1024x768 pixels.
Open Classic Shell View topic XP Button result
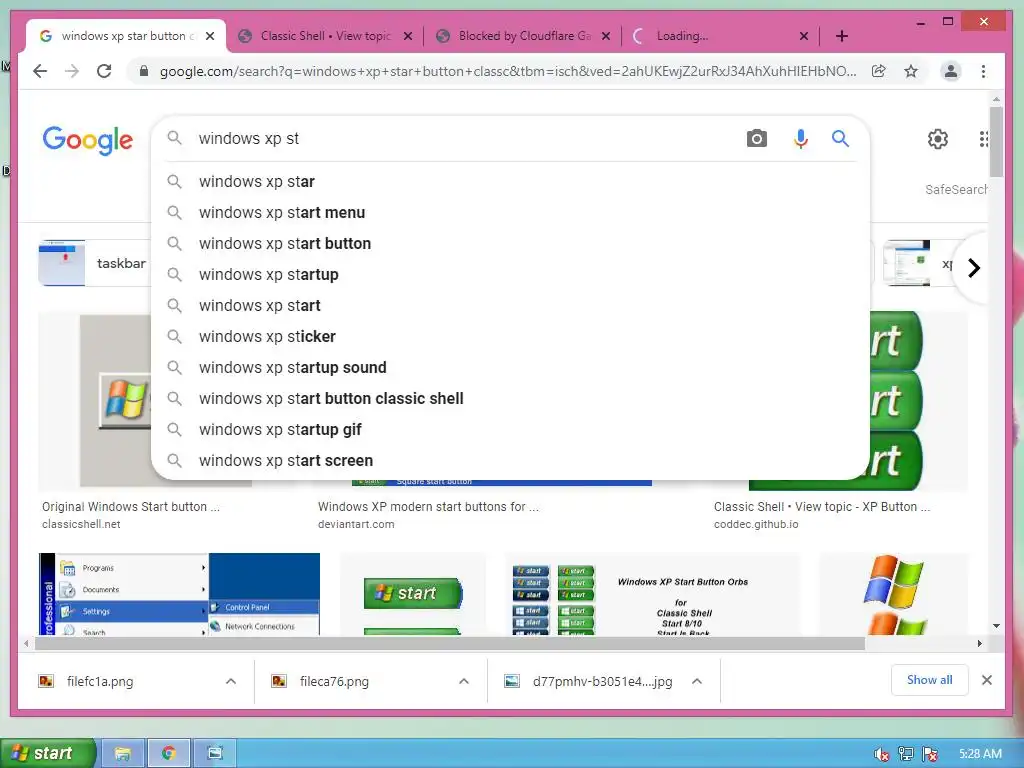[x=822, y=507]
